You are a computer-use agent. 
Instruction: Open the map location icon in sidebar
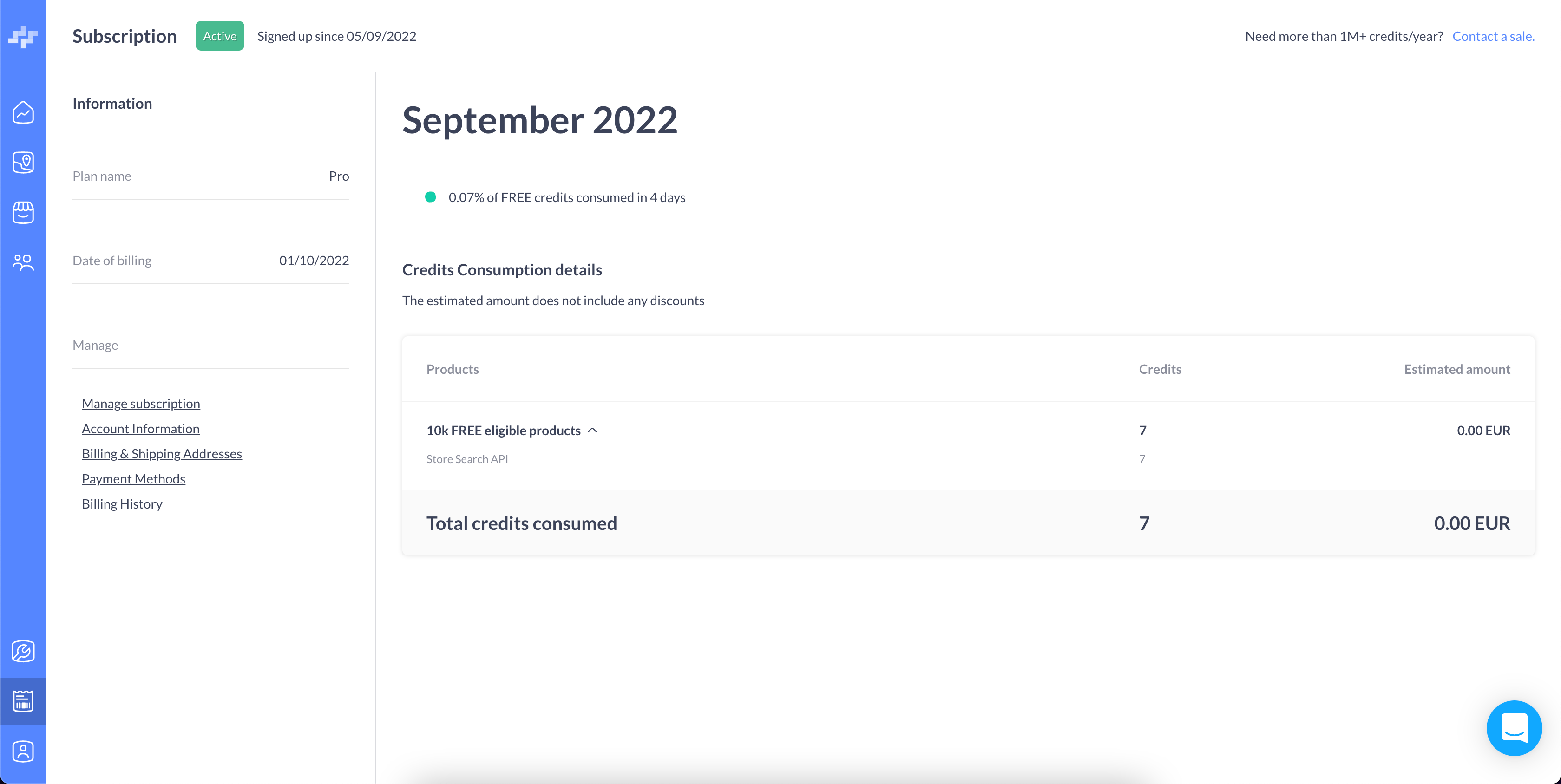click(23, 163)
